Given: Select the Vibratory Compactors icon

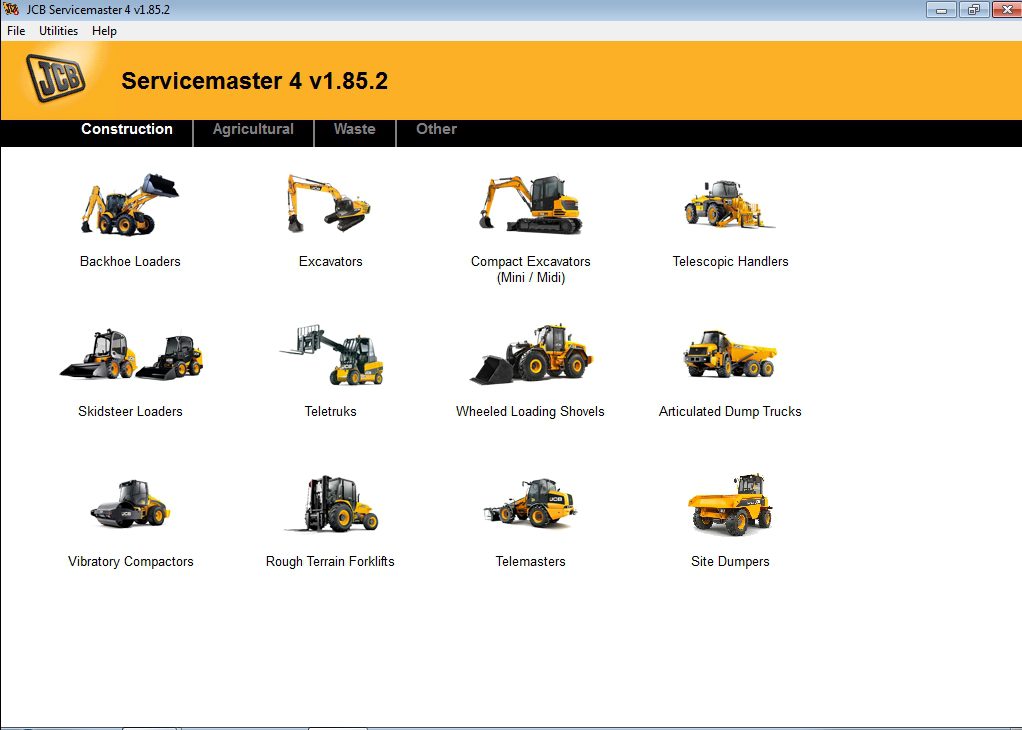Looking at the screenshot, I should [130, 505].
